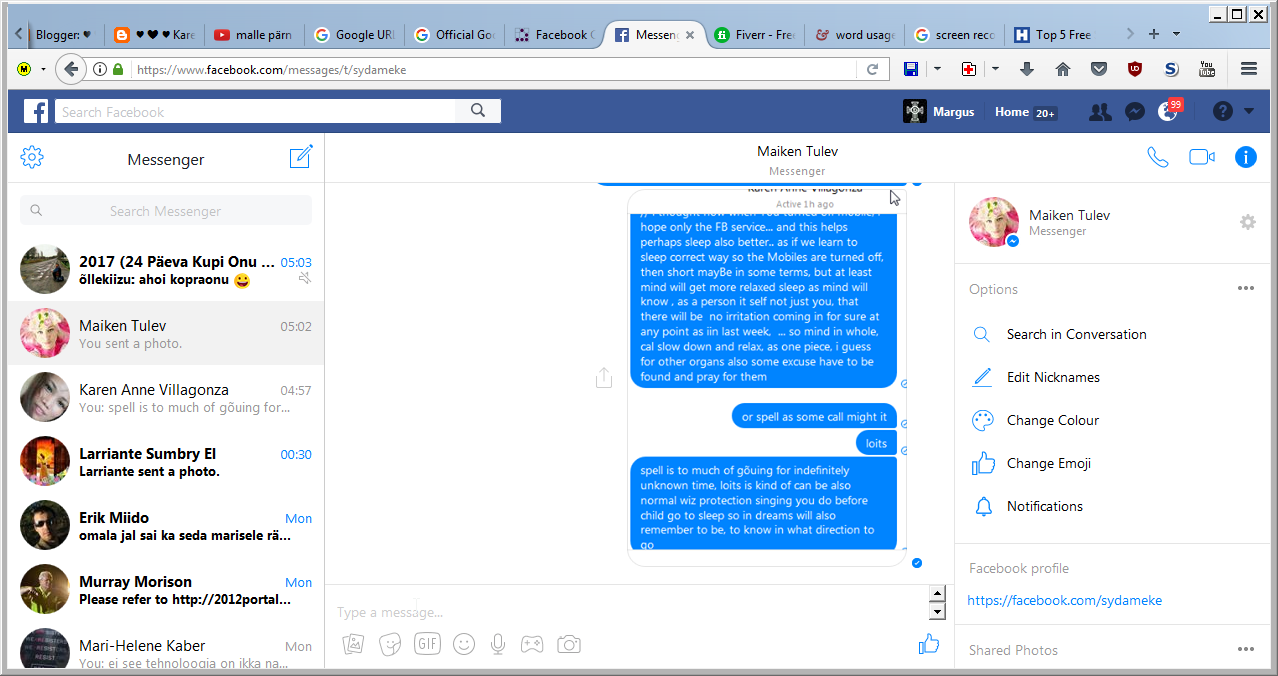Image resolution: width=1278 pixels, height=676 pixels.
Task: Open Karen Anne Villagonza conversation
Action: click(166, 398)
